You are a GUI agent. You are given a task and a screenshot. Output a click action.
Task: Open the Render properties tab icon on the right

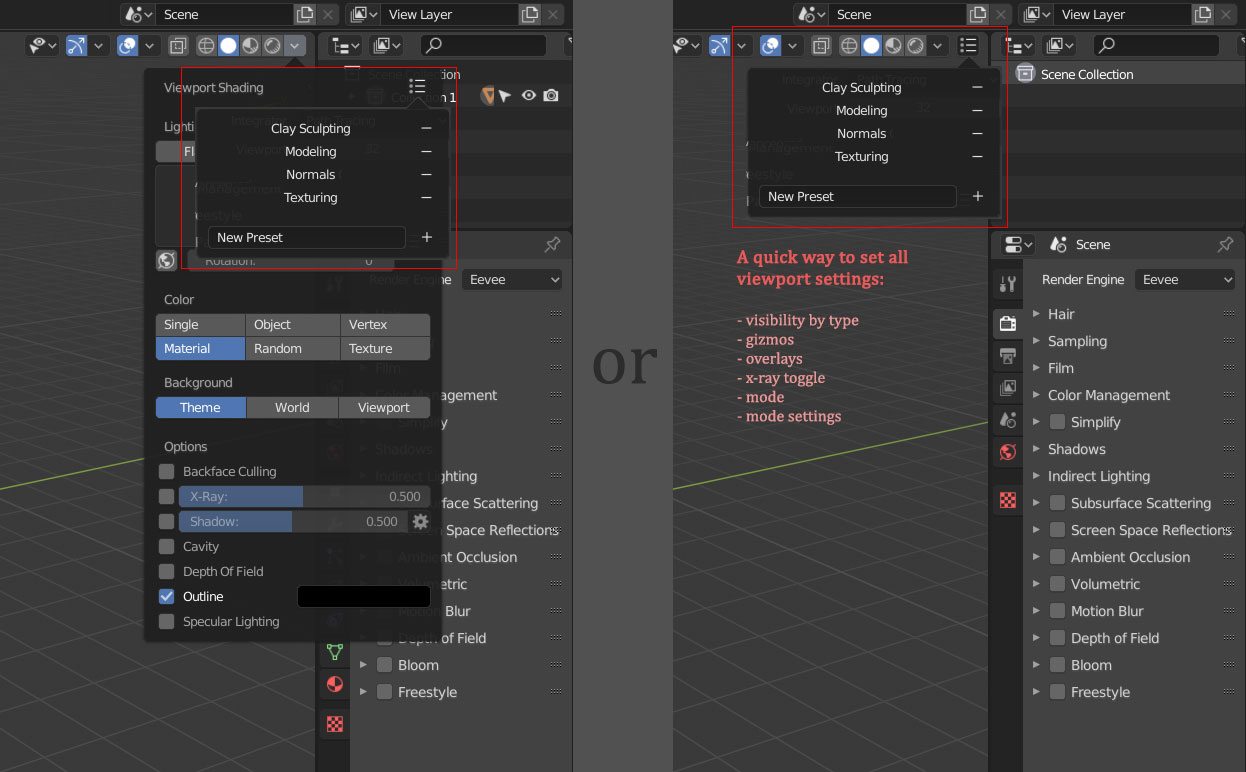point(1008,322)
